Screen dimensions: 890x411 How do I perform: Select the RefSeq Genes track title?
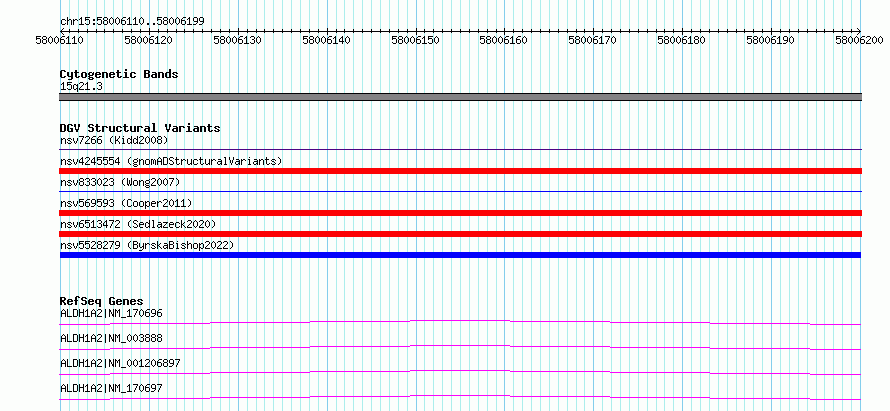(102, 301)
